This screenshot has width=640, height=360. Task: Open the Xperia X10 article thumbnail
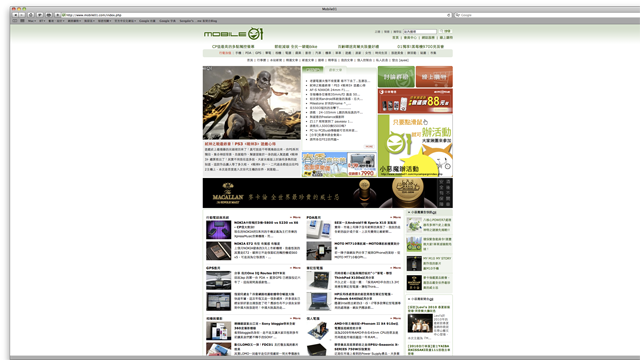(x=319, y=230)
